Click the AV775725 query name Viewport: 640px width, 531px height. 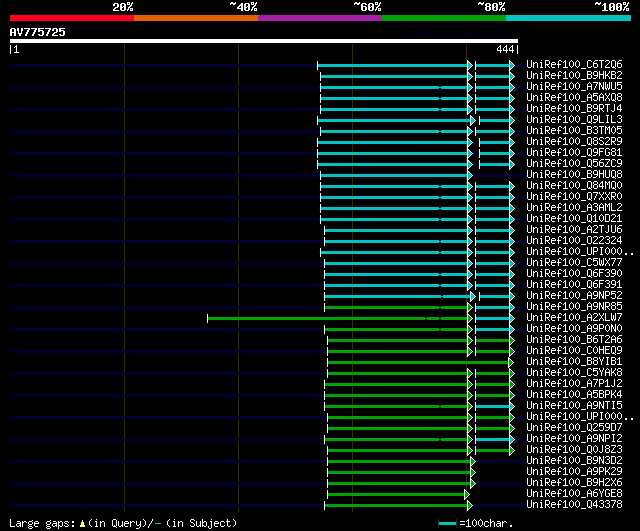[38, 32]
